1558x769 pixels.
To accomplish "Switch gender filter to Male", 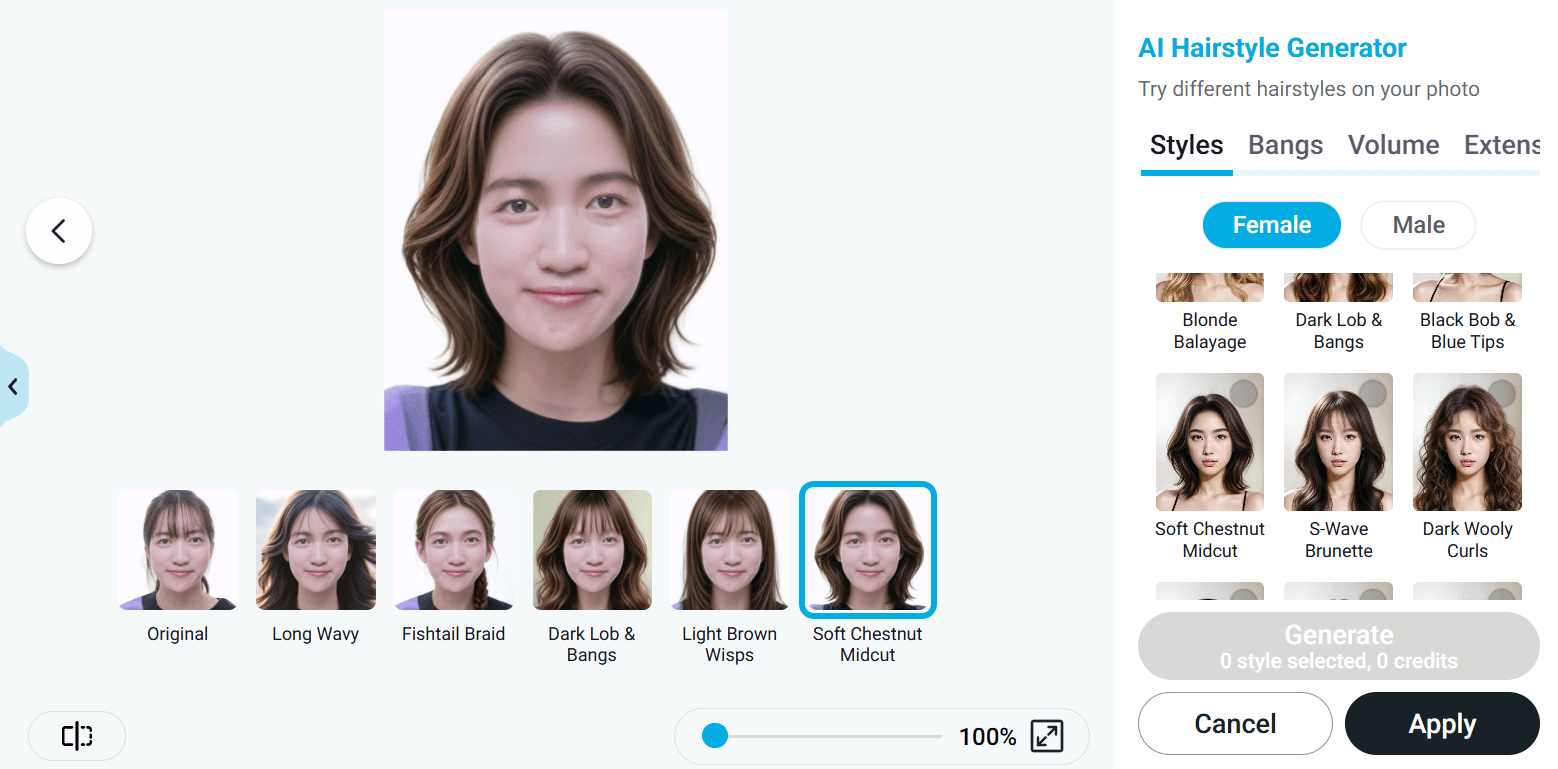I will point(1418,225).
